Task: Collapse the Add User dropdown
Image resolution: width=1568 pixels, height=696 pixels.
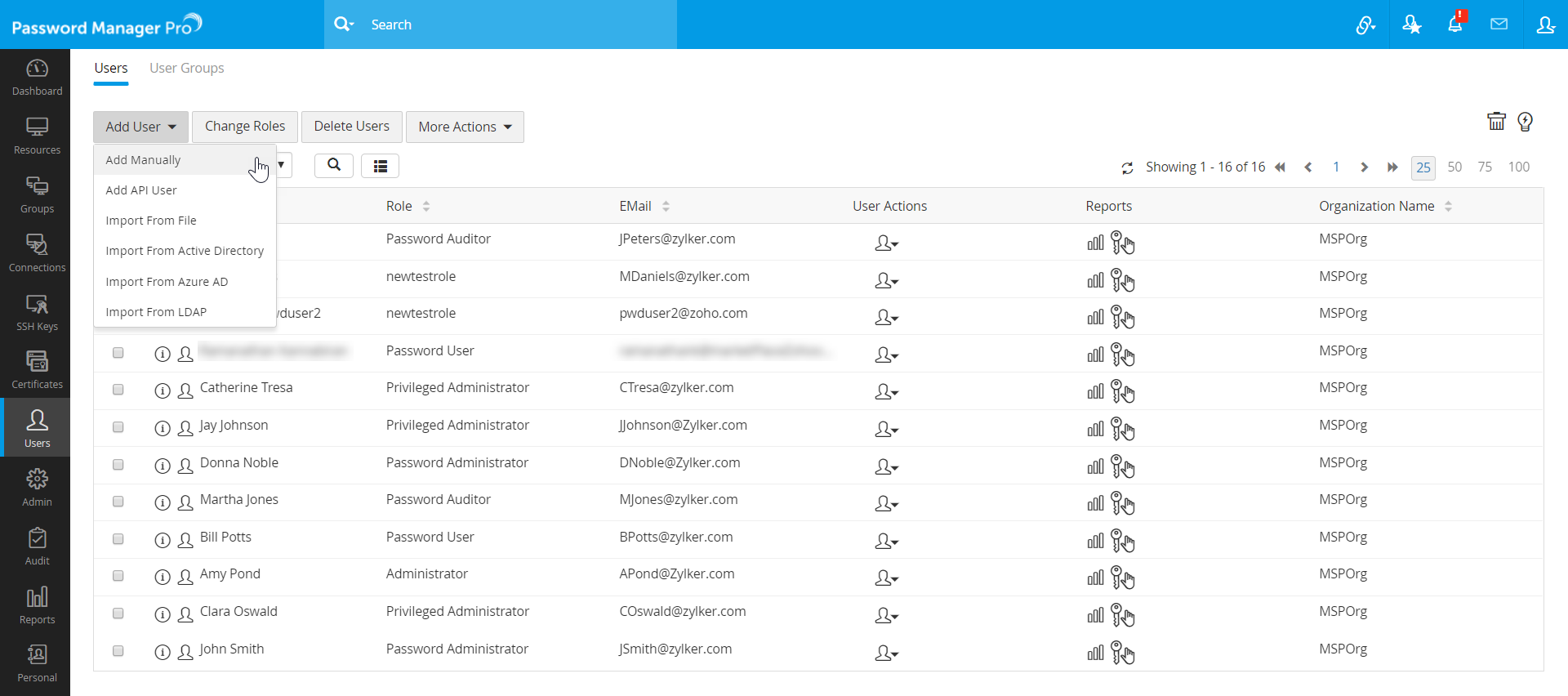Action: 140,127
